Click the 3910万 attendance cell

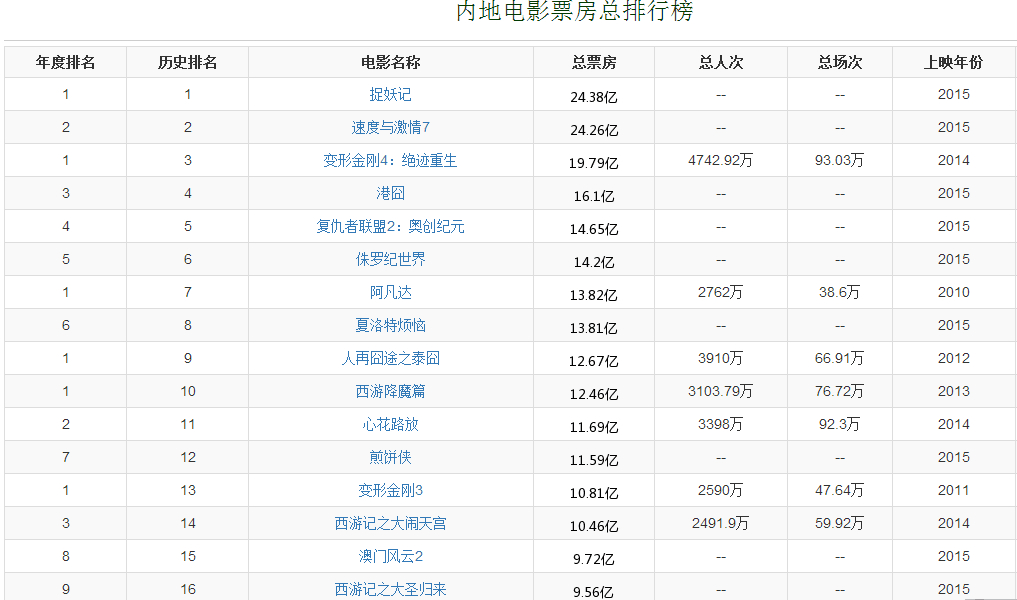(x=721, y=359)
